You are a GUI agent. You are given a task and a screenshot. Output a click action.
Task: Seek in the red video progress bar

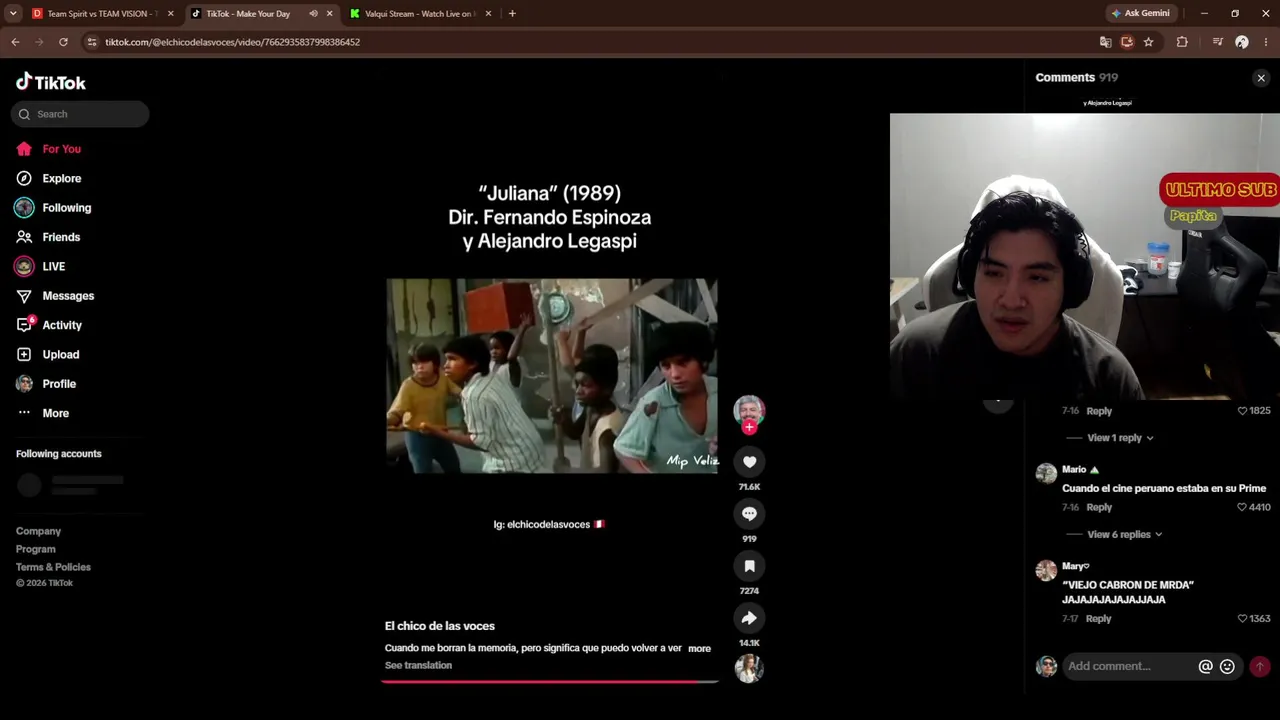550,682
